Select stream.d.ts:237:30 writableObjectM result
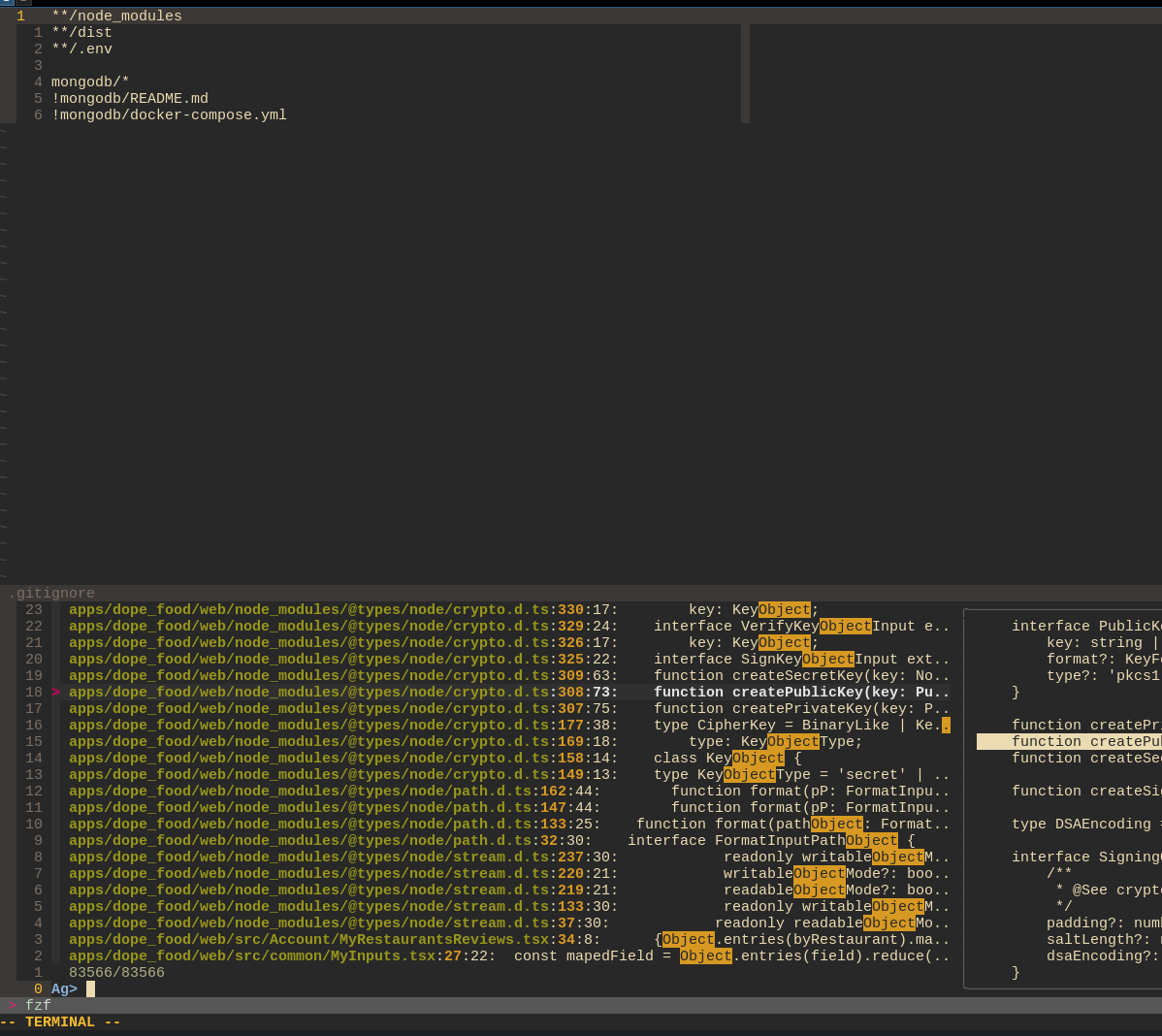 point(509,857)
